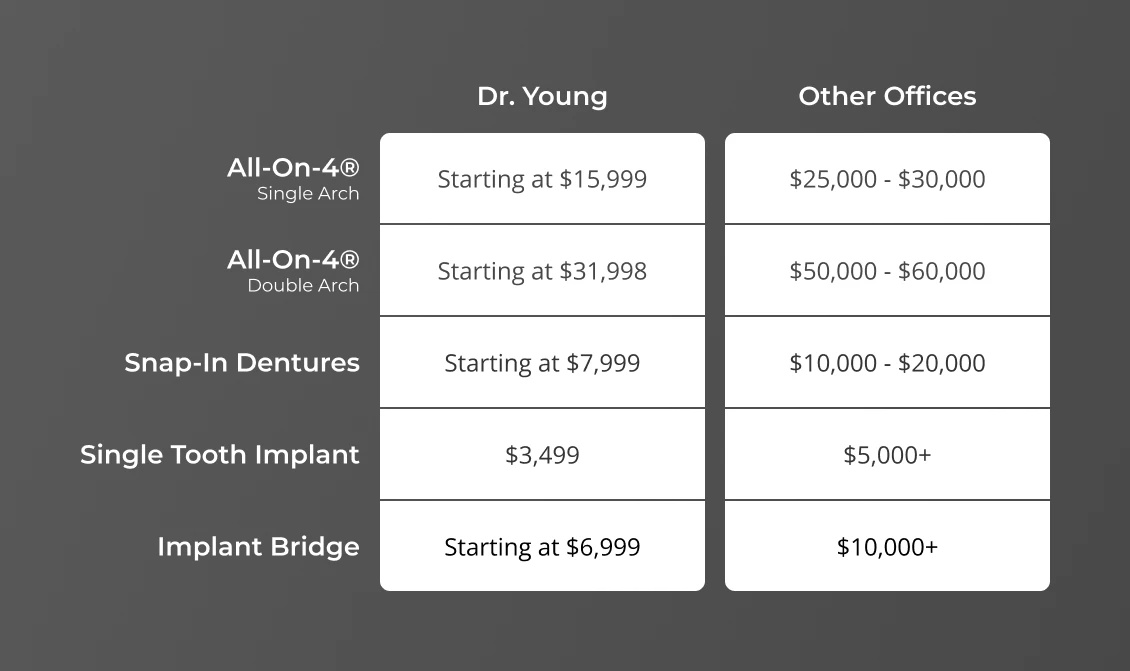Screen dimensions: 1130x671
Task: Click the Starting at $31,998 cell
Action: tap(542, 272)
